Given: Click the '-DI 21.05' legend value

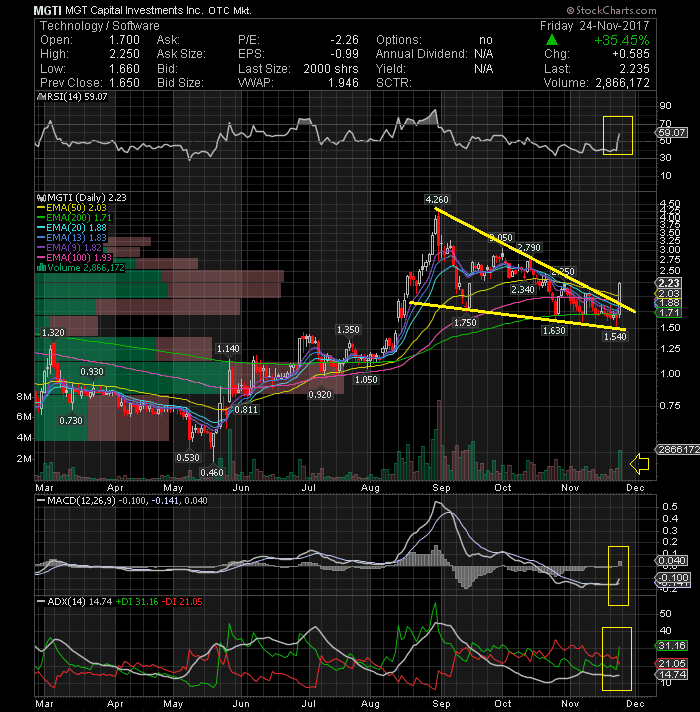Looking at the screenshot, I should 182,602.
